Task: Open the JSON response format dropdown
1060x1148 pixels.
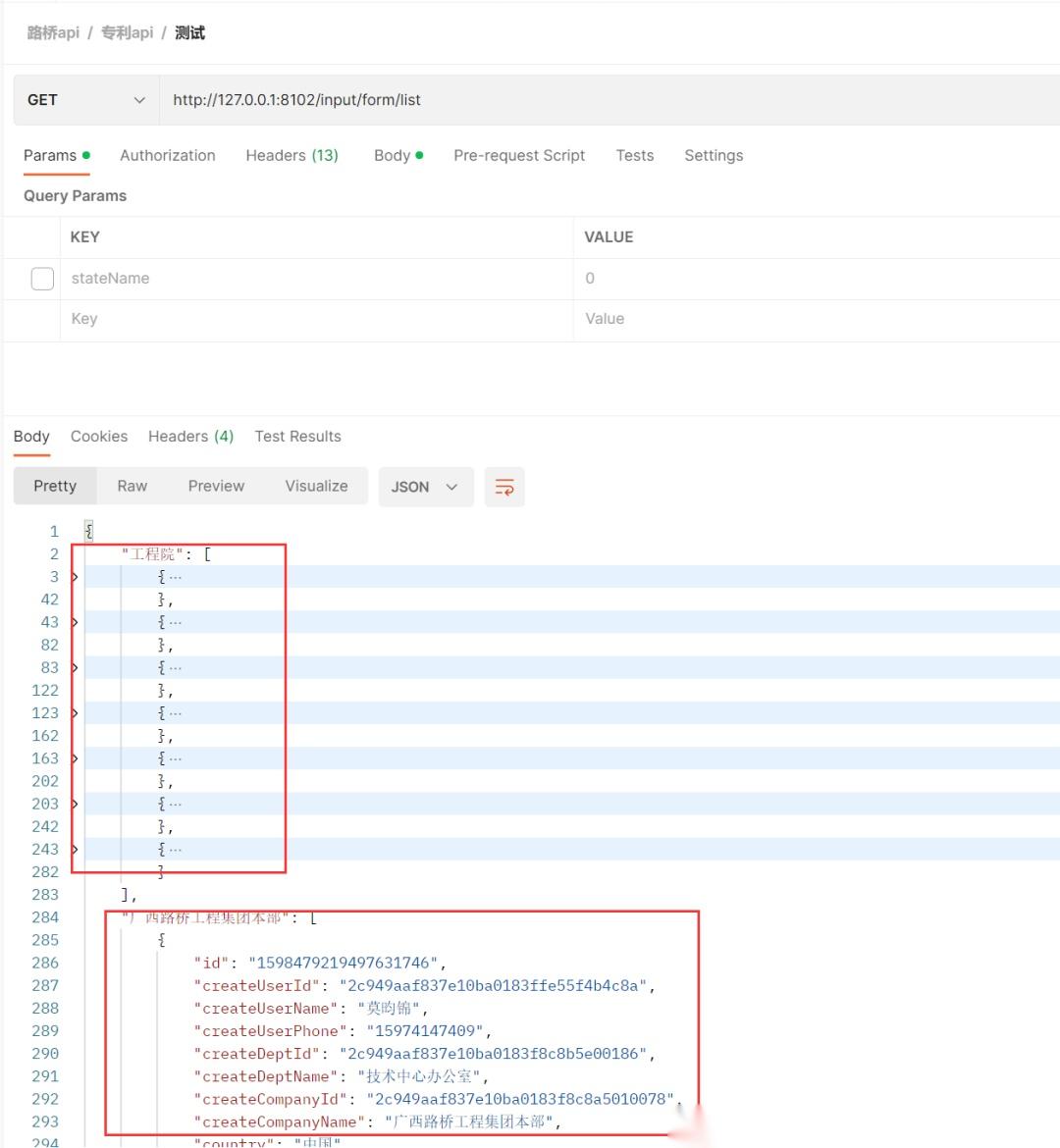Action: pos(425,486)
